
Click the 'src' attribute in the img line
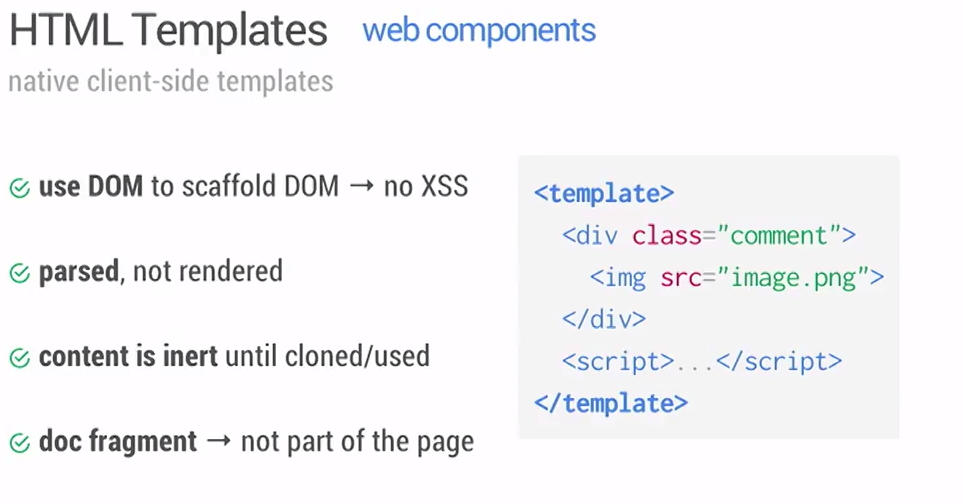pos(681,277)
